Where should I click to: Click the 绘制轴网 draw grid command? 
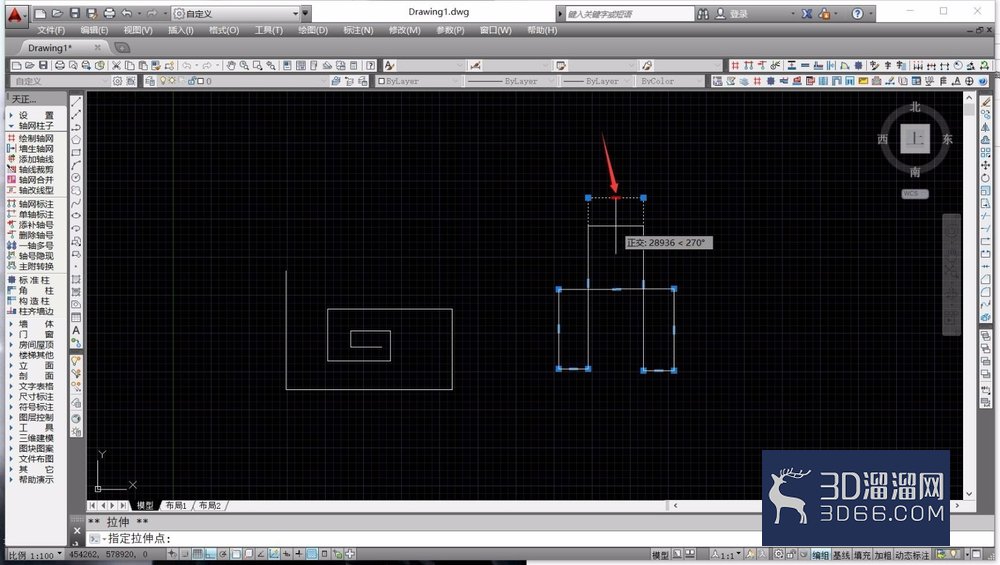[30, 138]
